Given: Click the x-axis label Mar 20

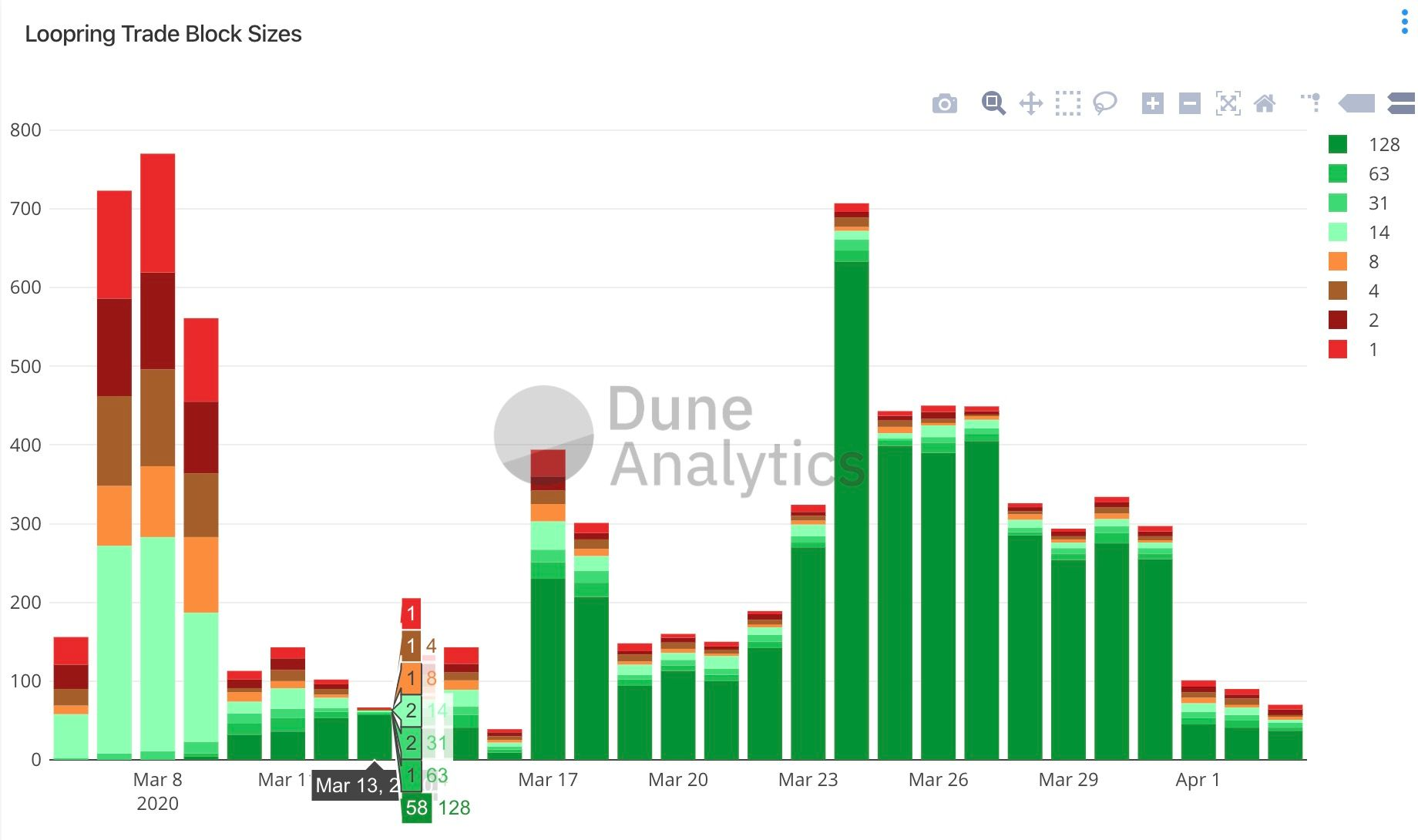Looking at the screenshot, I should tap(678, 780).
